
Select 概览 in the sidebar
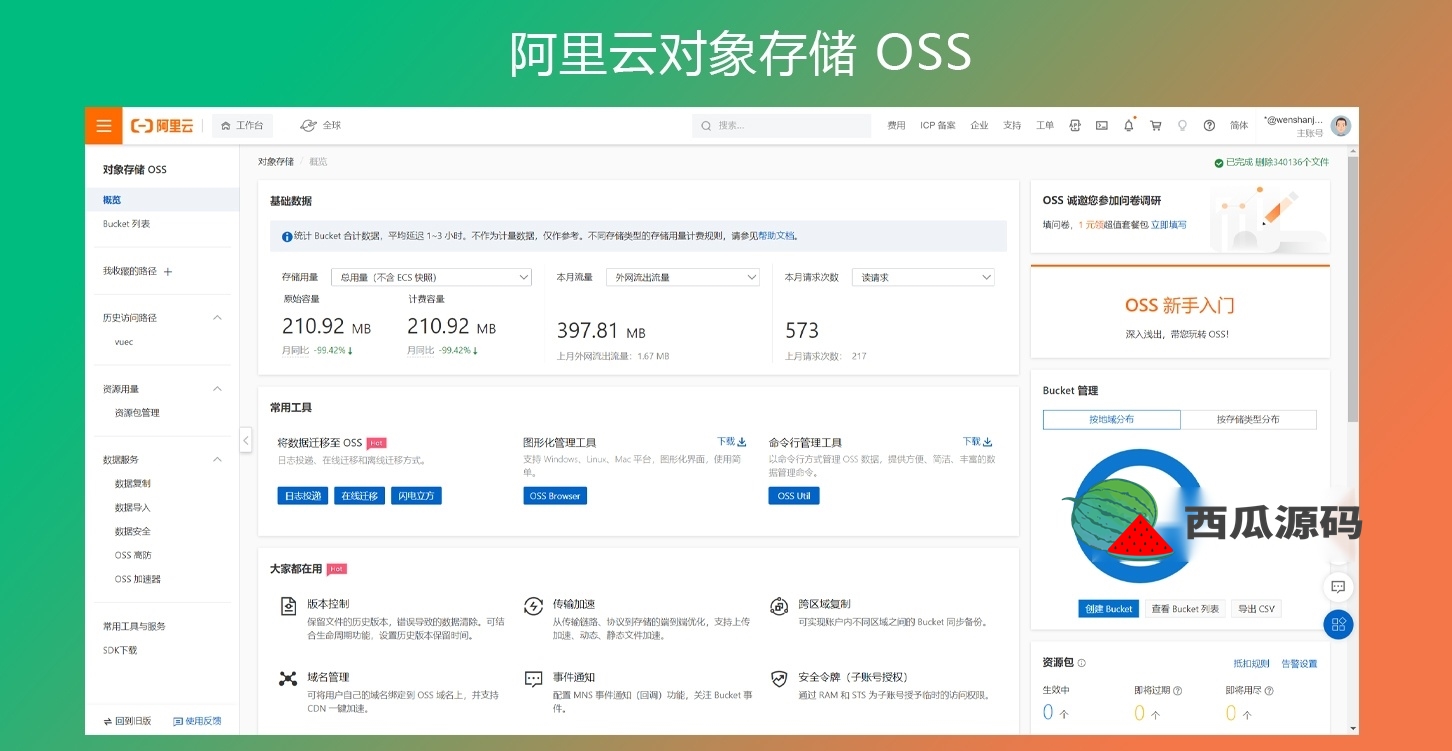(162, 200)
